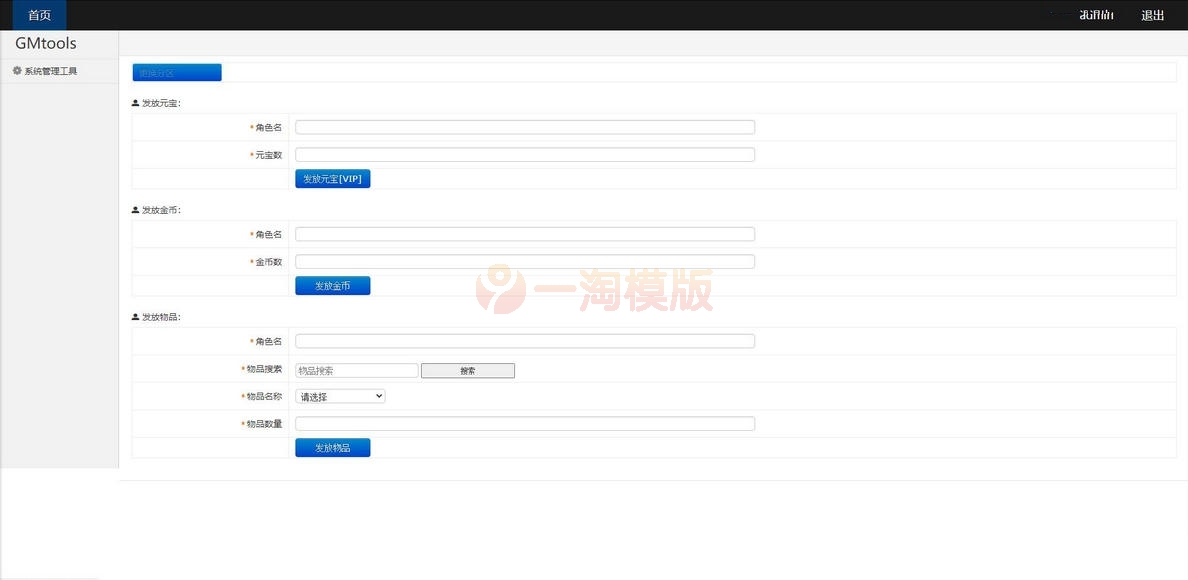Image resolution: width=1188 pixels, height=580 pixels.
Task: Focus the 角色名 field under 发放物品
Action: pos(524,340)
